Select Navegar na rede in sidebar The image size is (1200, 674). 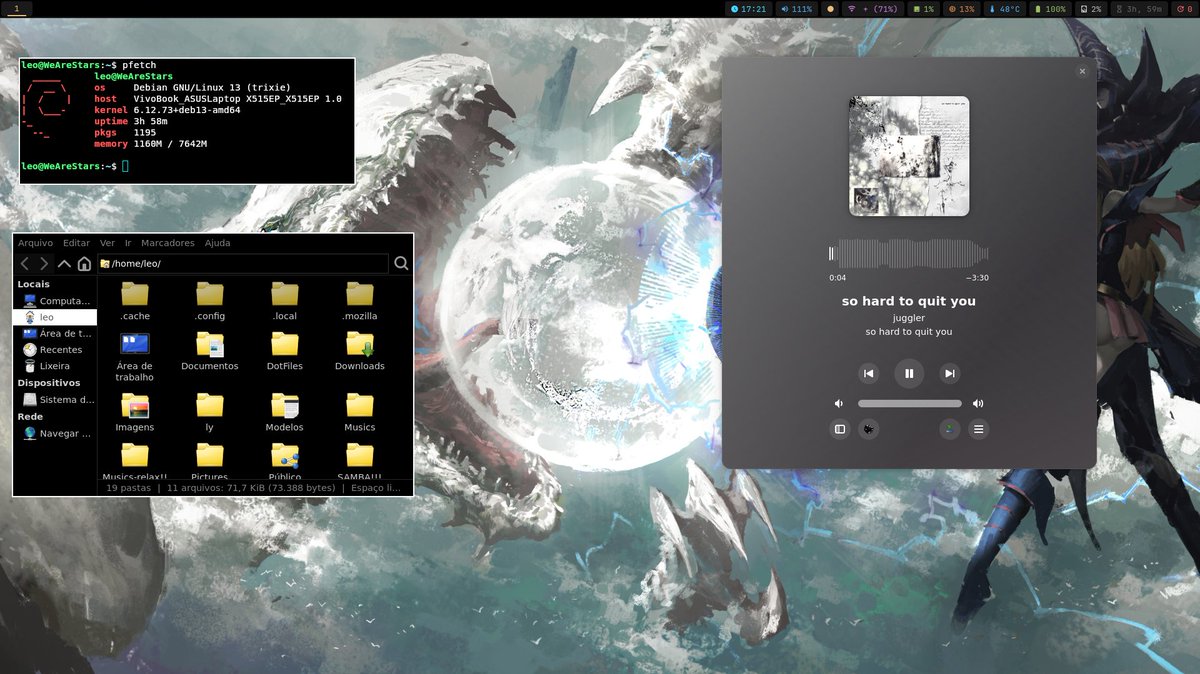pyautogui.click(x=55, y=433)
